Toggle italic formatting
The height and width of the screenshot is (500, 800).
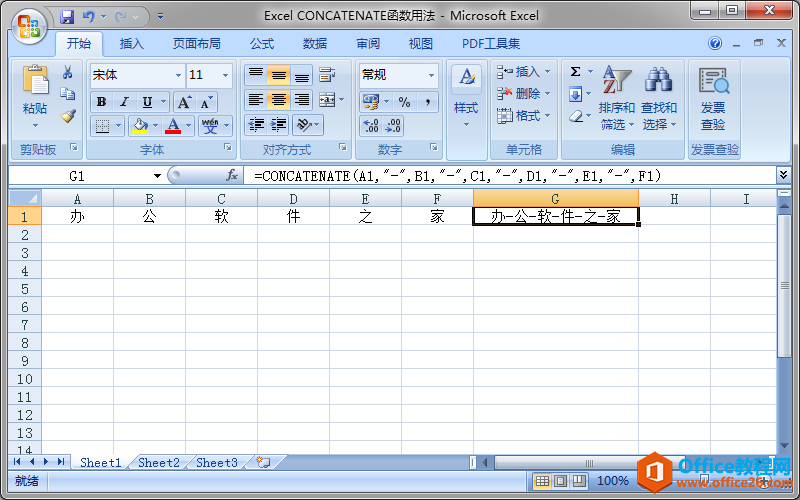pos(124,102)
